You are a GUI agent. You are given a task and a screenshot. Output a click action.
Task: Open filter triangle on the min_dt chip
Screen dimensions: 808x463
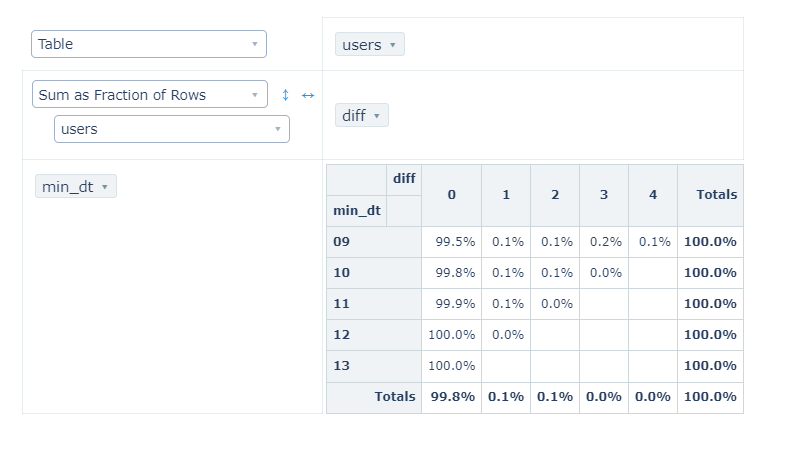coord(104,187)
